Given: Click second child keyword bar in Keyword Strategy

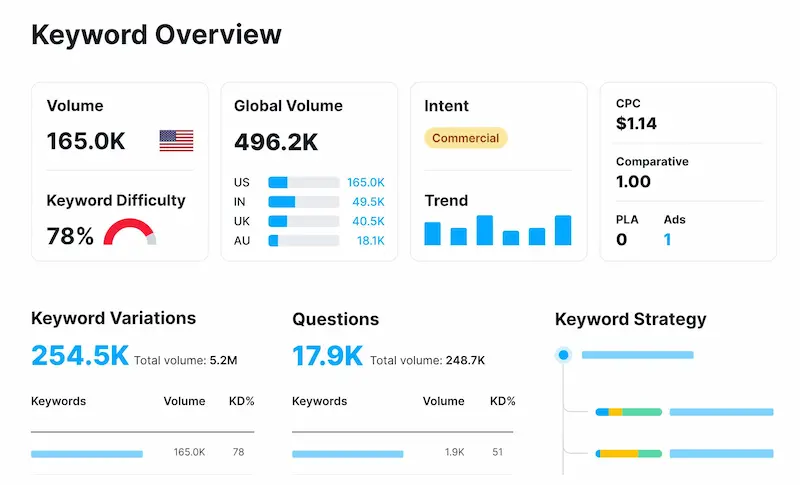Looking at the screenshot, I should point(721,453).
